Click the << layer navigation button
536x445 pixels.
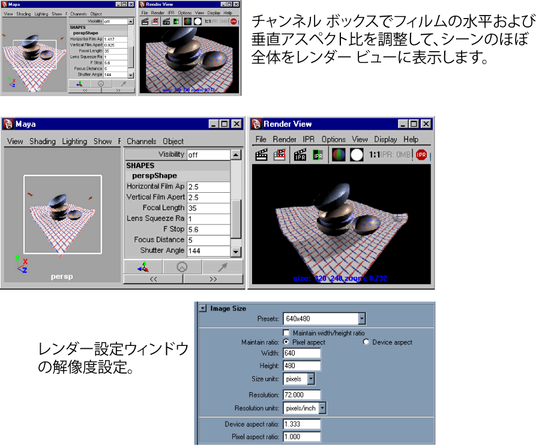[153, 279]
